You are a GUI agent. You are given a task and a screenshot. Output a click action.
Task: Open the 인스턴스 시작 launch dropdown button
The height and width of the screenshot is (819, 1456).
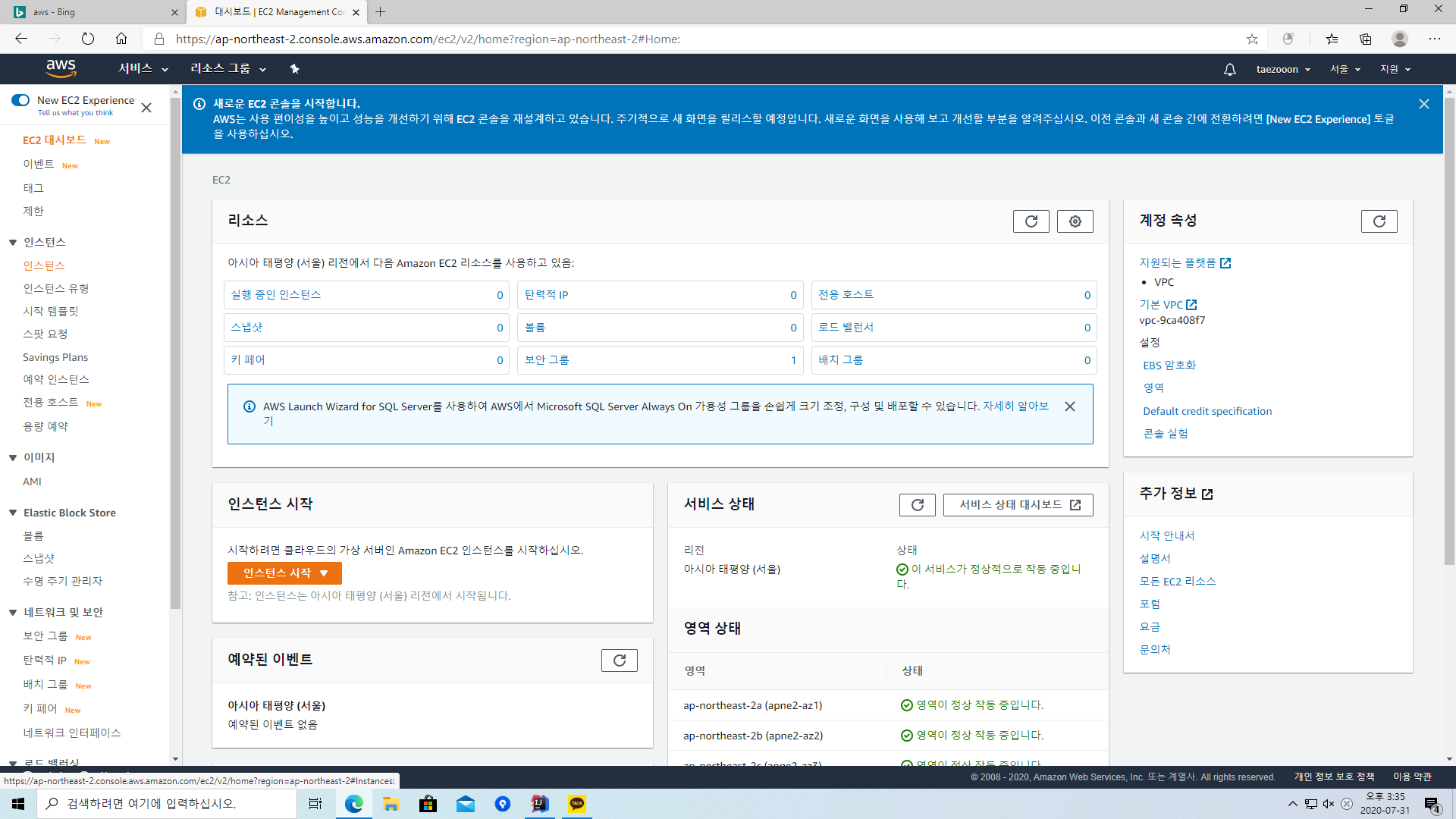pyautogui.click(x=284, y=573)
